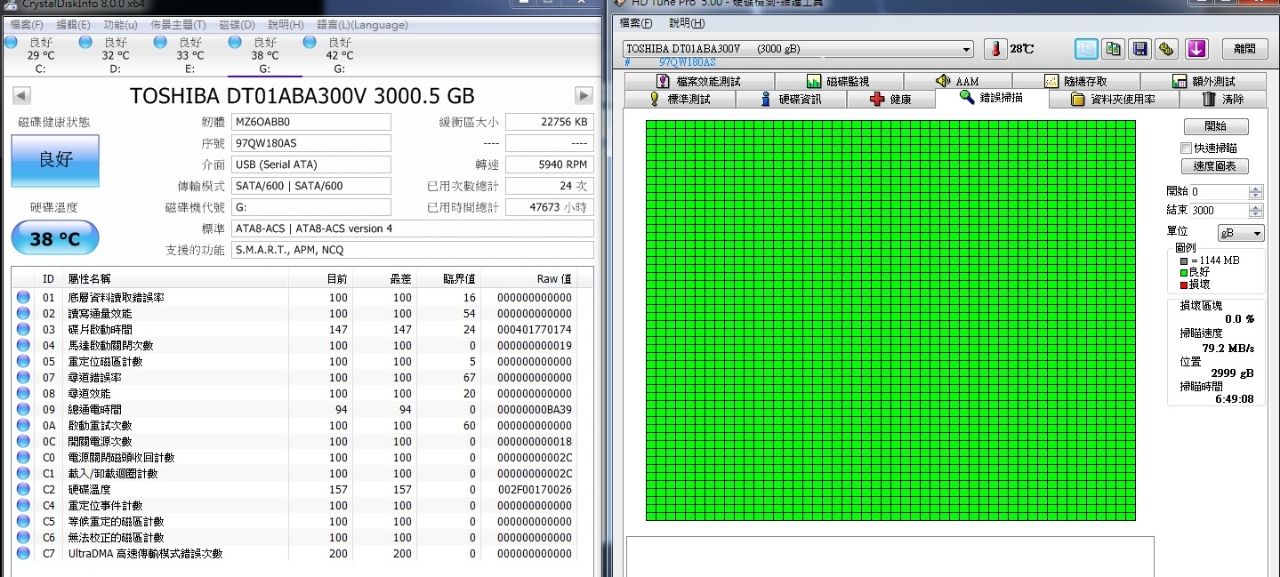Enable the 快速掃瞄 quick scan checkbox
The height and width of the screenshot is (577, 1280).
(1186, 148)
